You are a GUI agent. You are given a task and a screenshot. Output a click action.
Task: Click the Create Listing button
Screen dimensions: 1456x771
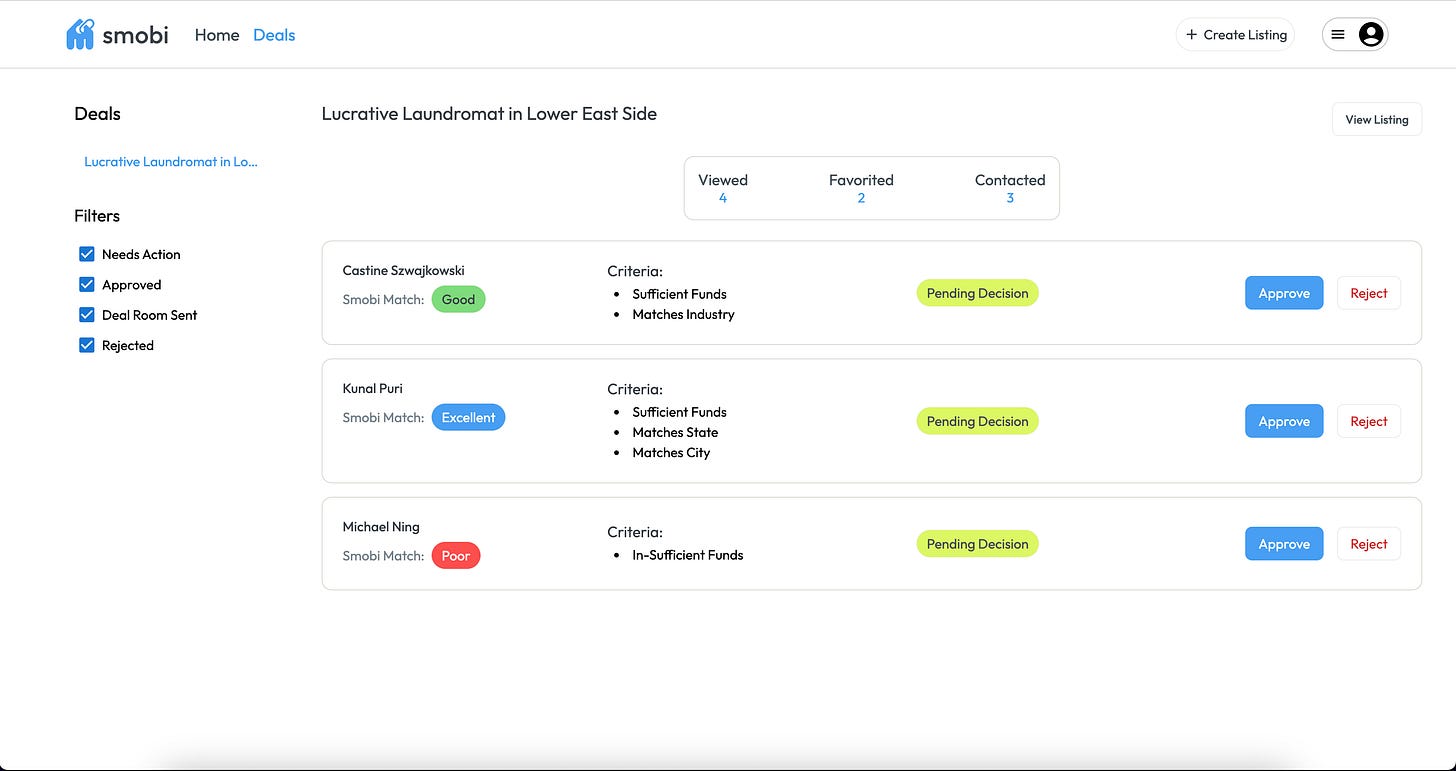pos(1235,33)
